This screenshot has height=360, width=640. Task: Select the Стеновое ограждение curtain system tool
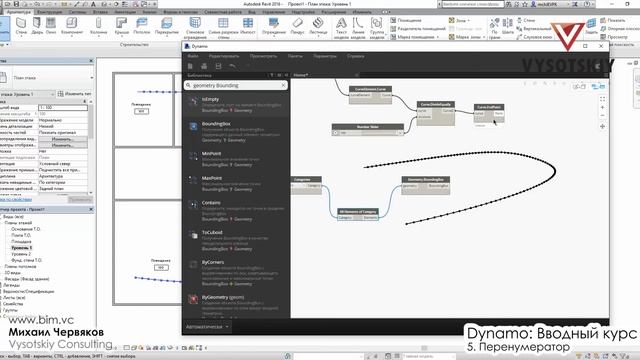(195, 28)
